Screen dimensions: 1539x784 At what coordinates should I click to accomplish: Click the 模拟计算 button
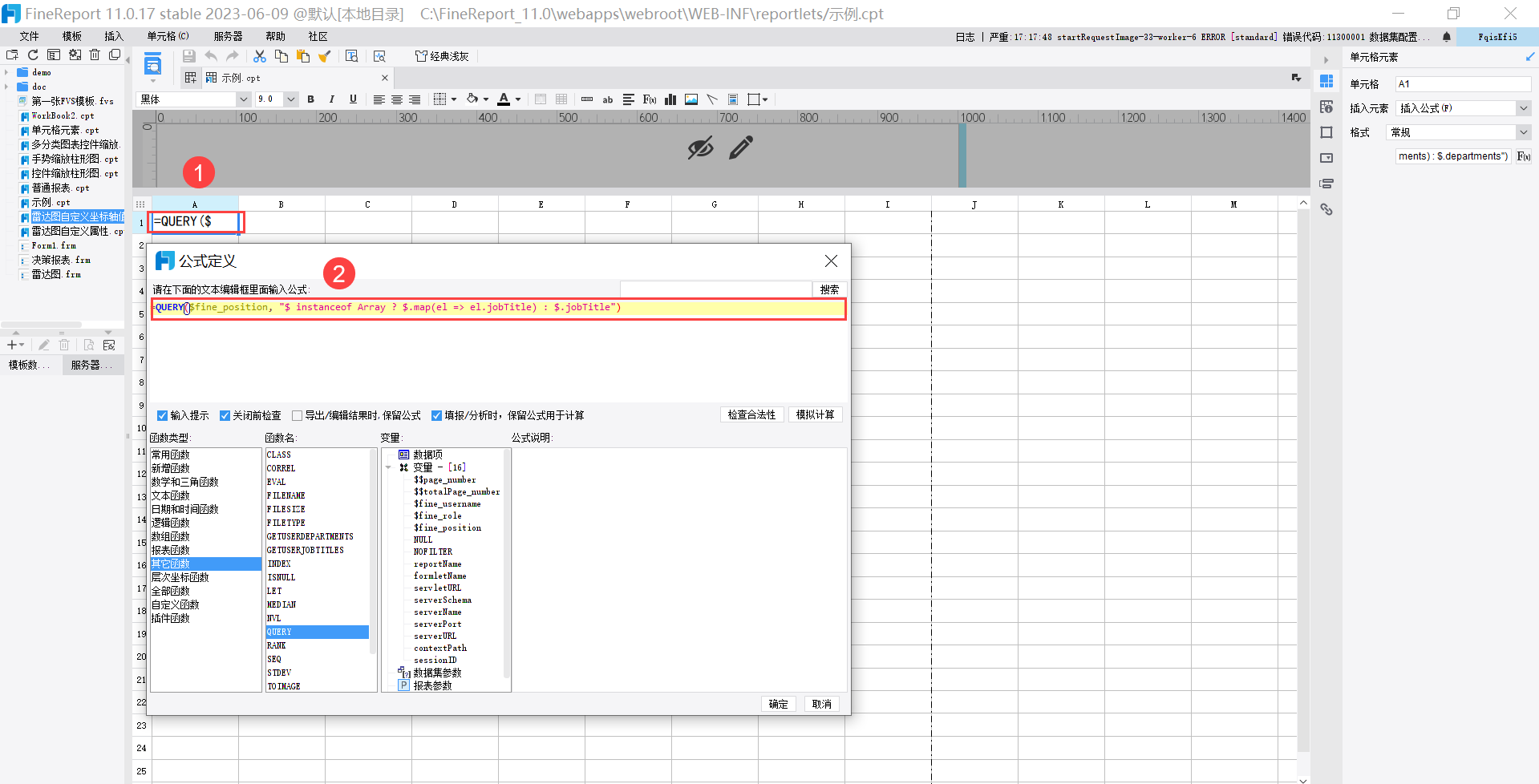[x=815, y=414]
